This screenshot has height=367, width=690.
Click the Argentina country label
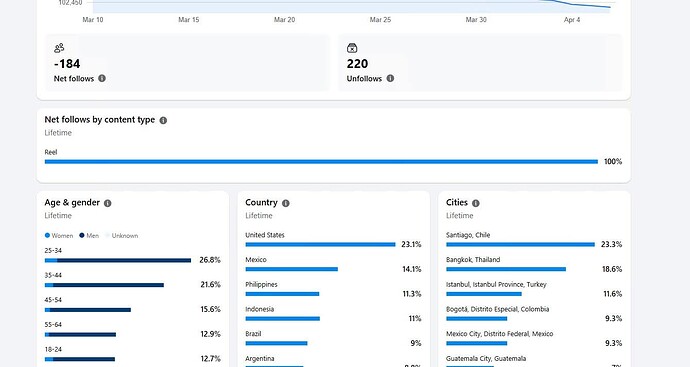(x=260, y=359)
